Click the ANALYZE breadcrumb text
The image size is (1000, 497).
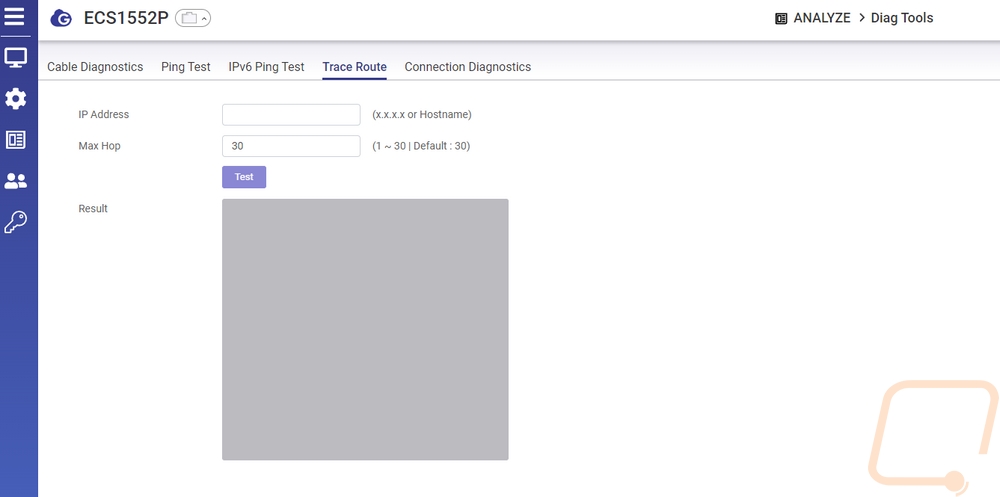tap(822, 18)
